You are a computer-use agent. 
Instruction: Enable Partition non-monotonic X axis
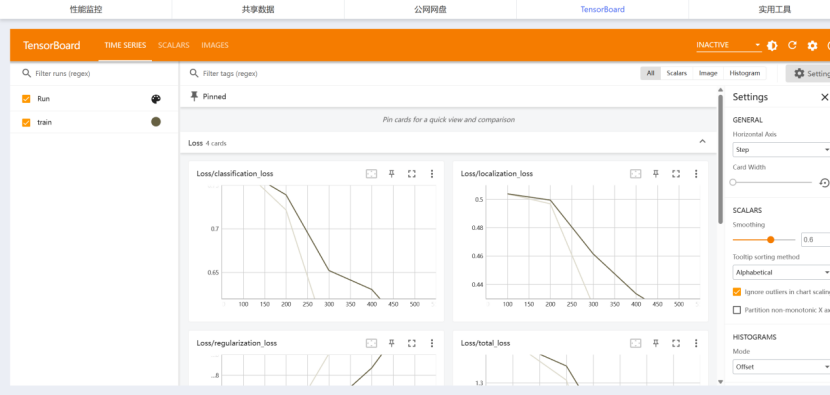point(736,310)
